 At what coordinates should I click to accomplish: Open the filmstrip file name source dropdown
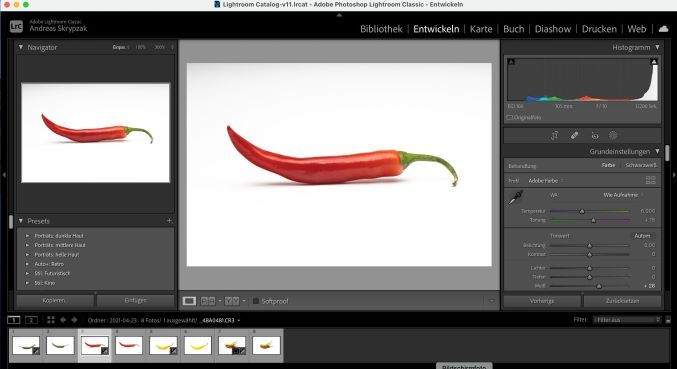point(238,320)
